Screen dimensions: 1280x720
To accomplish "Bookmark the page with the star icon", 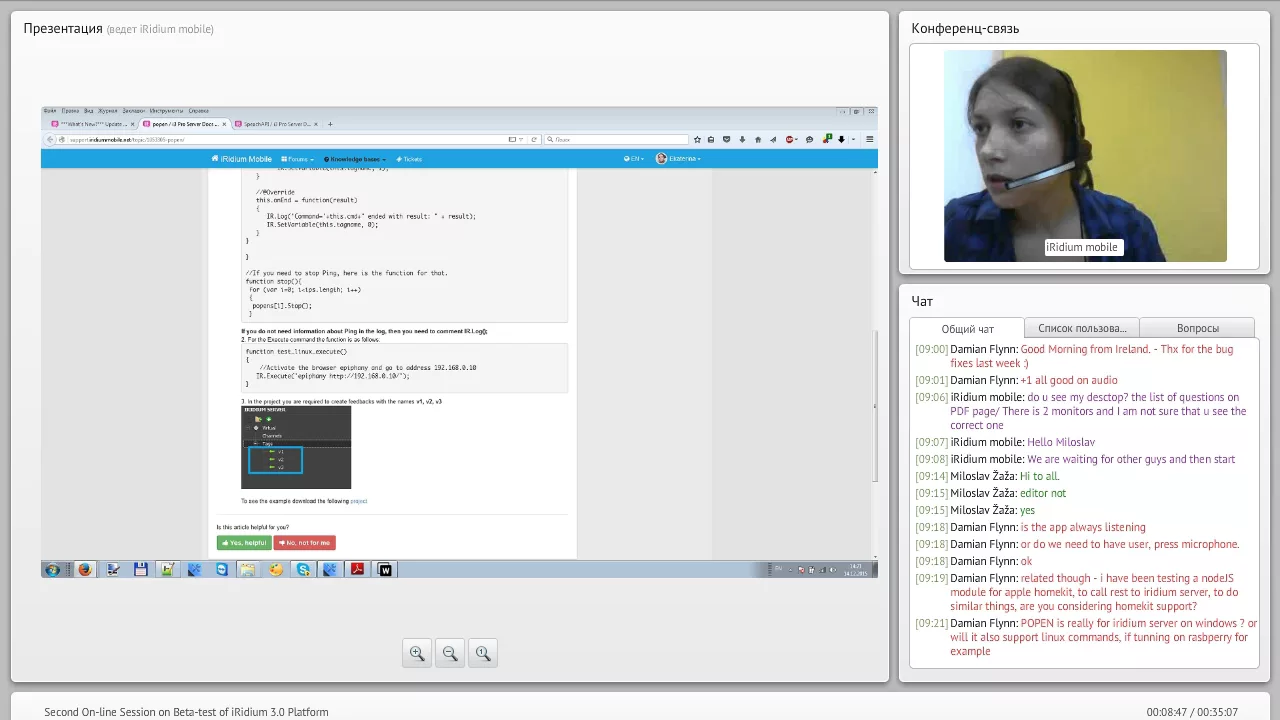I will click(x=697, y=140).
